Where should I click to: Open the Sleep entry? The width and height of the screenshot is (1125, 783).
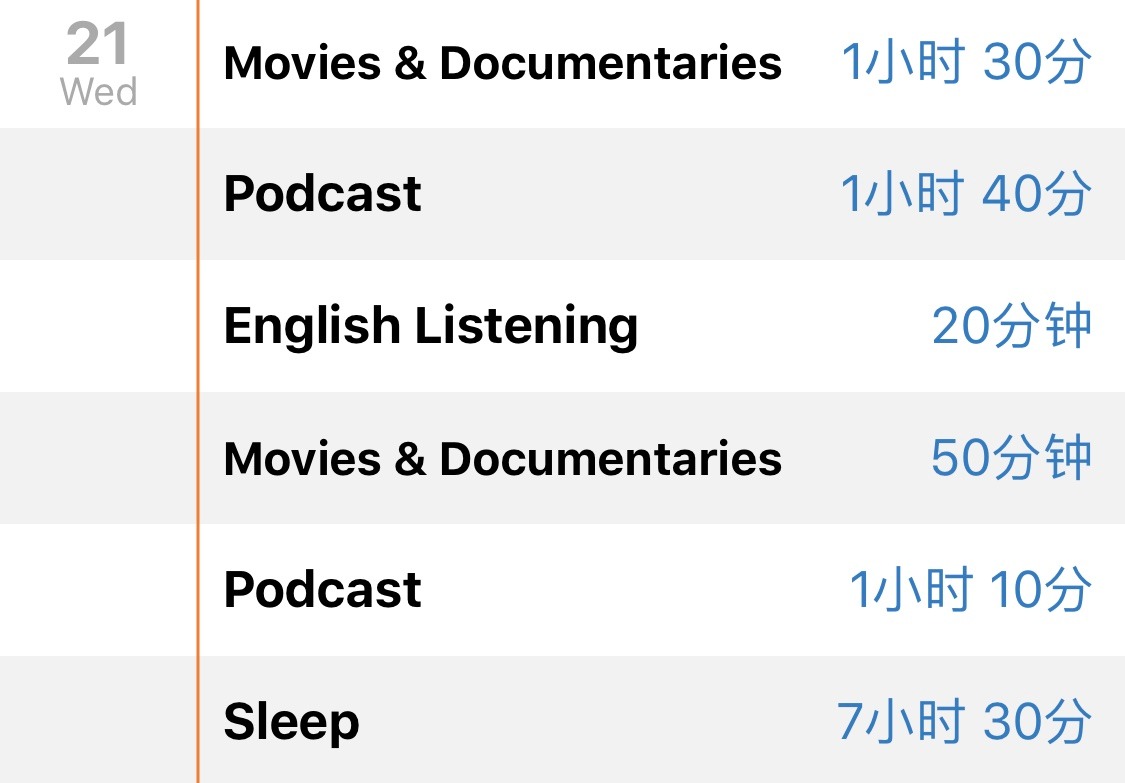point(662,720)
